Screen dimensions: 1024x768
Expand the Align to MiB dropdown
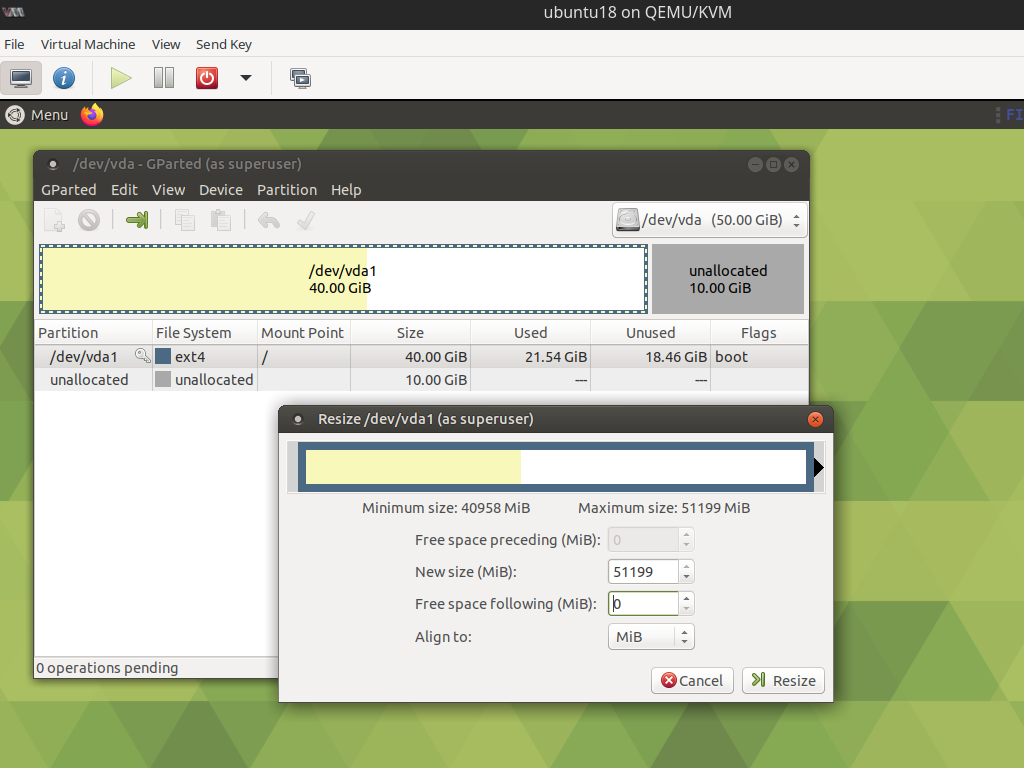651,637
